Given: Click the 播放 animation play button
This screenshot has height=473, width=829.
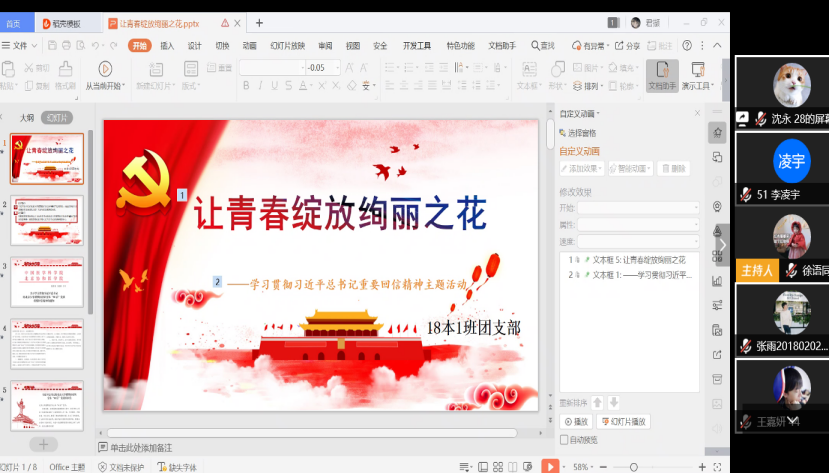Looking at the screenshot, I should (576, 422).
